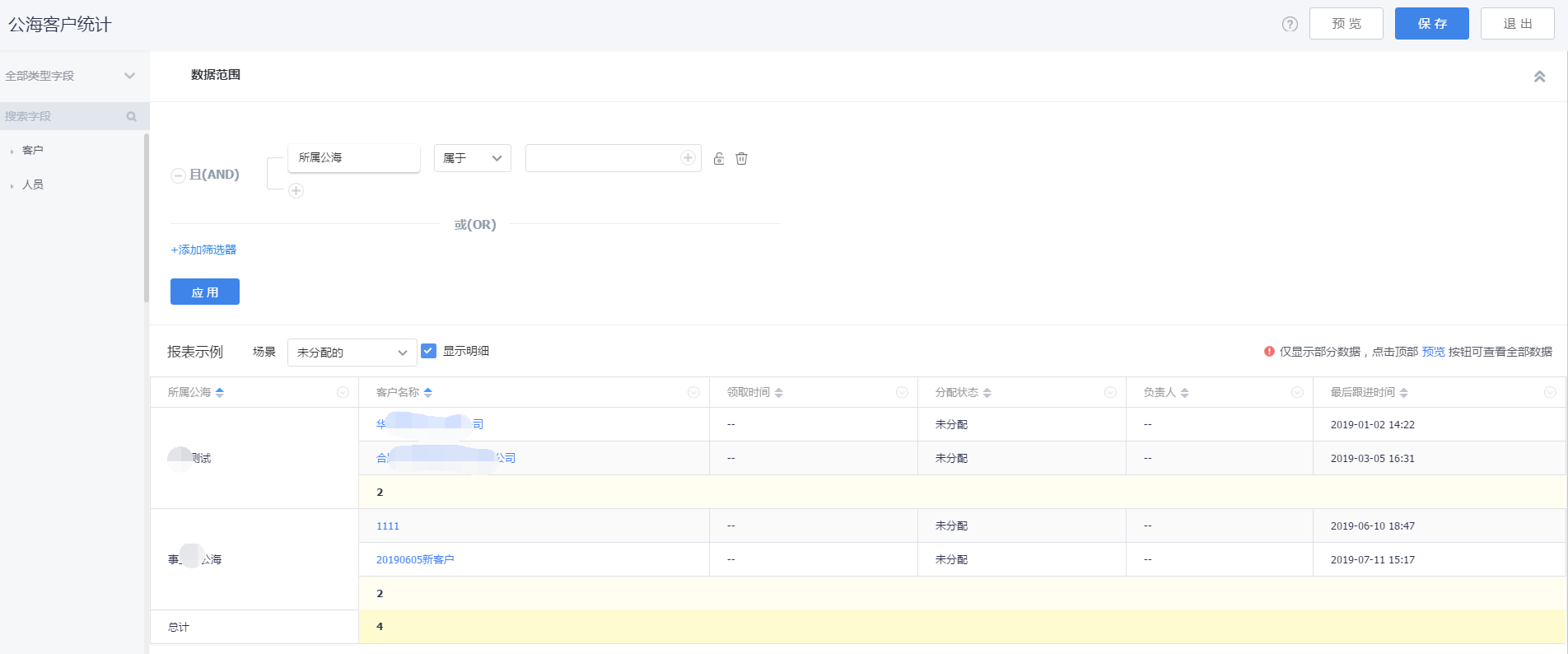Open the blurred customer link ending in 司
Image resolution: width=1568 pixels, height=654 pixels.
pyautogui.click(x=430, y=424)
